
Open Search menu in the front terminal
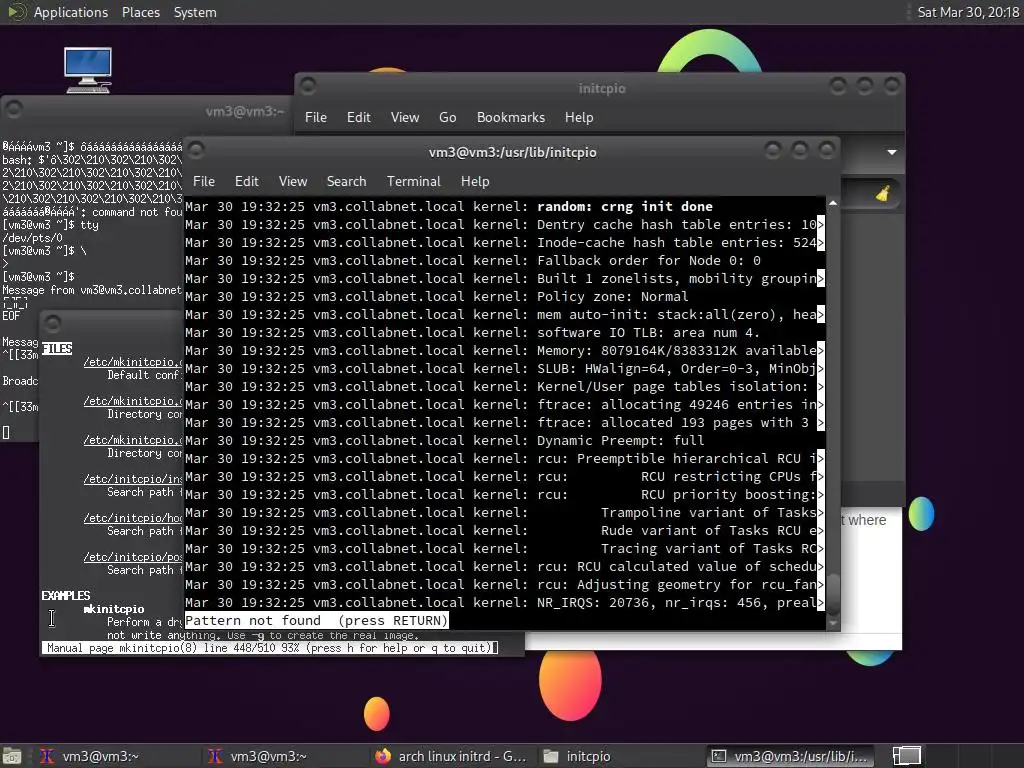(346, 182)
